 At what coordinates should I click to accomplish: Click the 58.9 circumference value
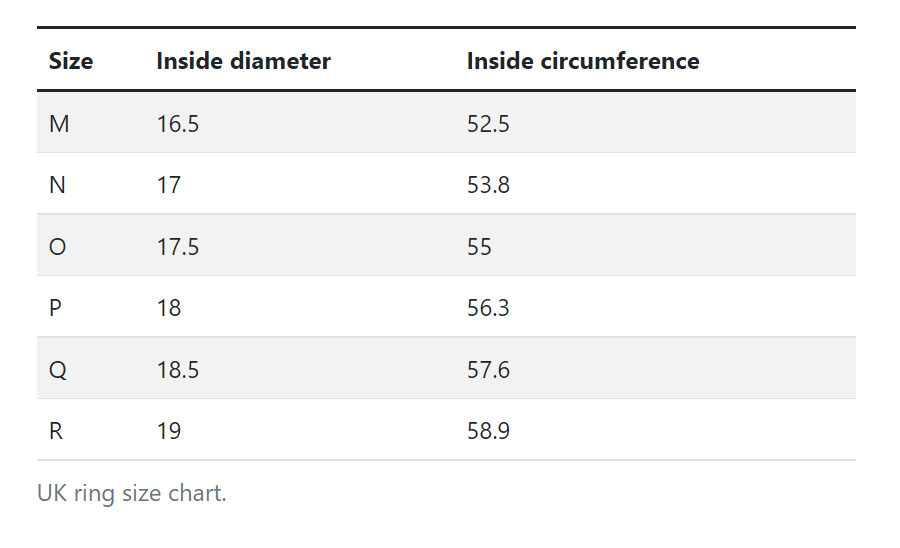point(488,431)
